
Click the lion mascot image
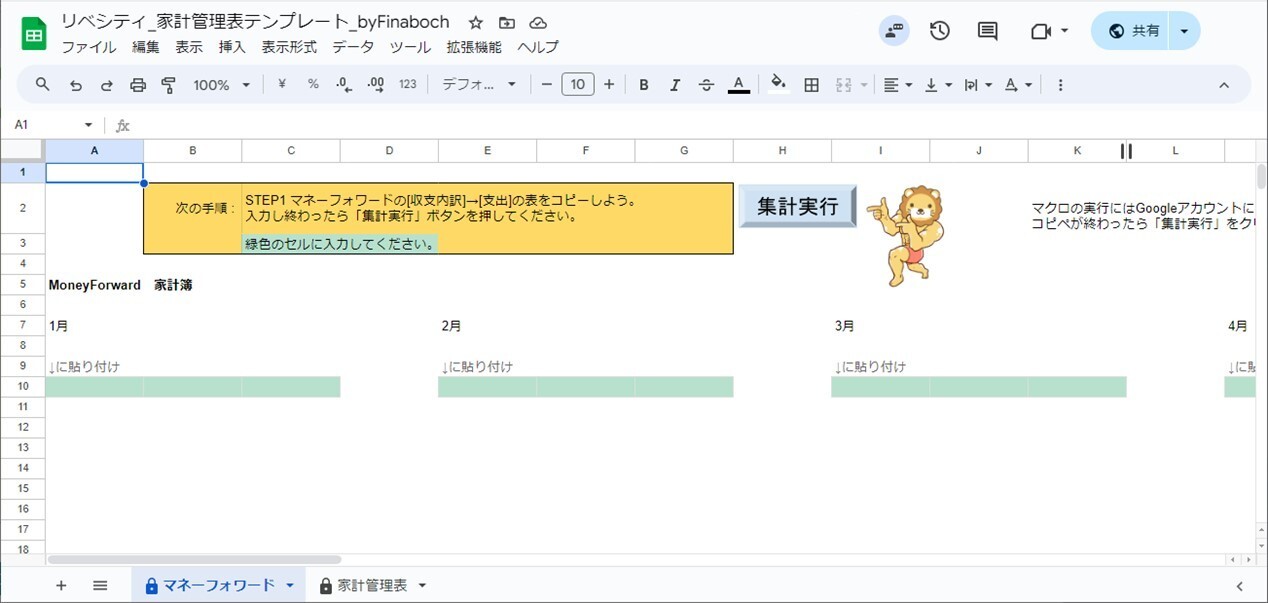click(x=907, y=236)
